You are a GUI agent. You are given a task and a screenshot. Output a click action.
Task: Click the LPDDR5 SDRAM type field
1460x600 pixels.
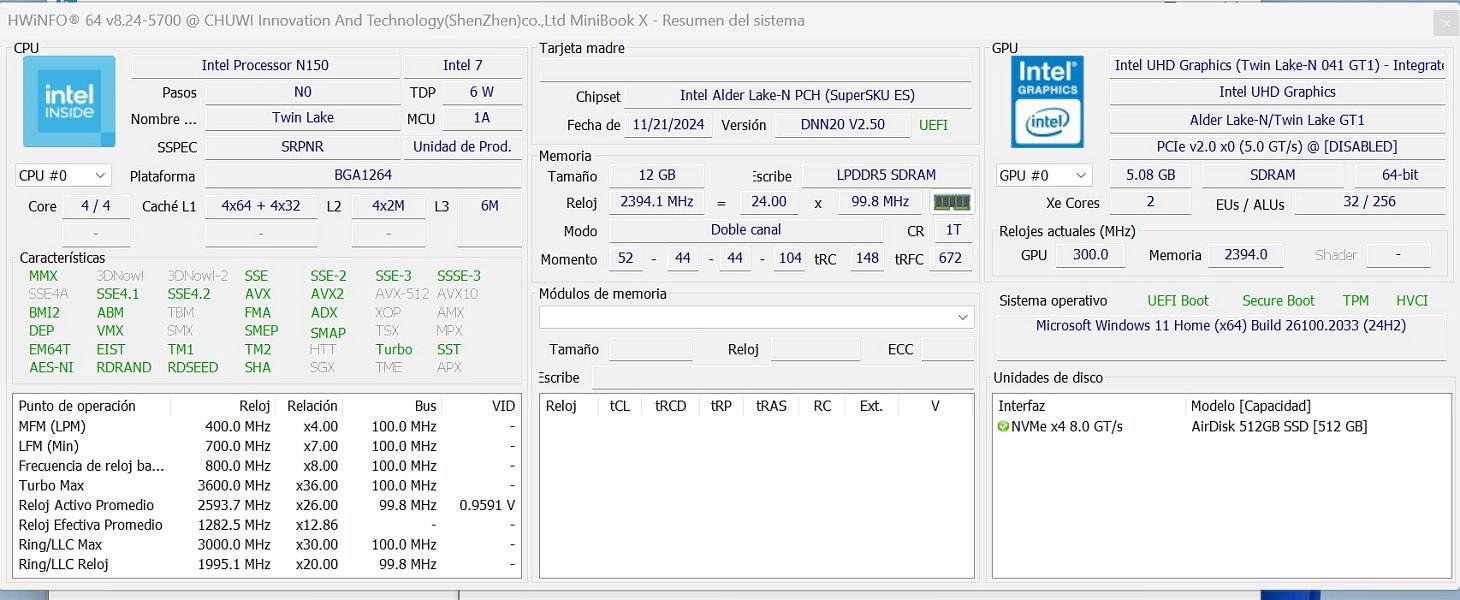click(886, 175)
